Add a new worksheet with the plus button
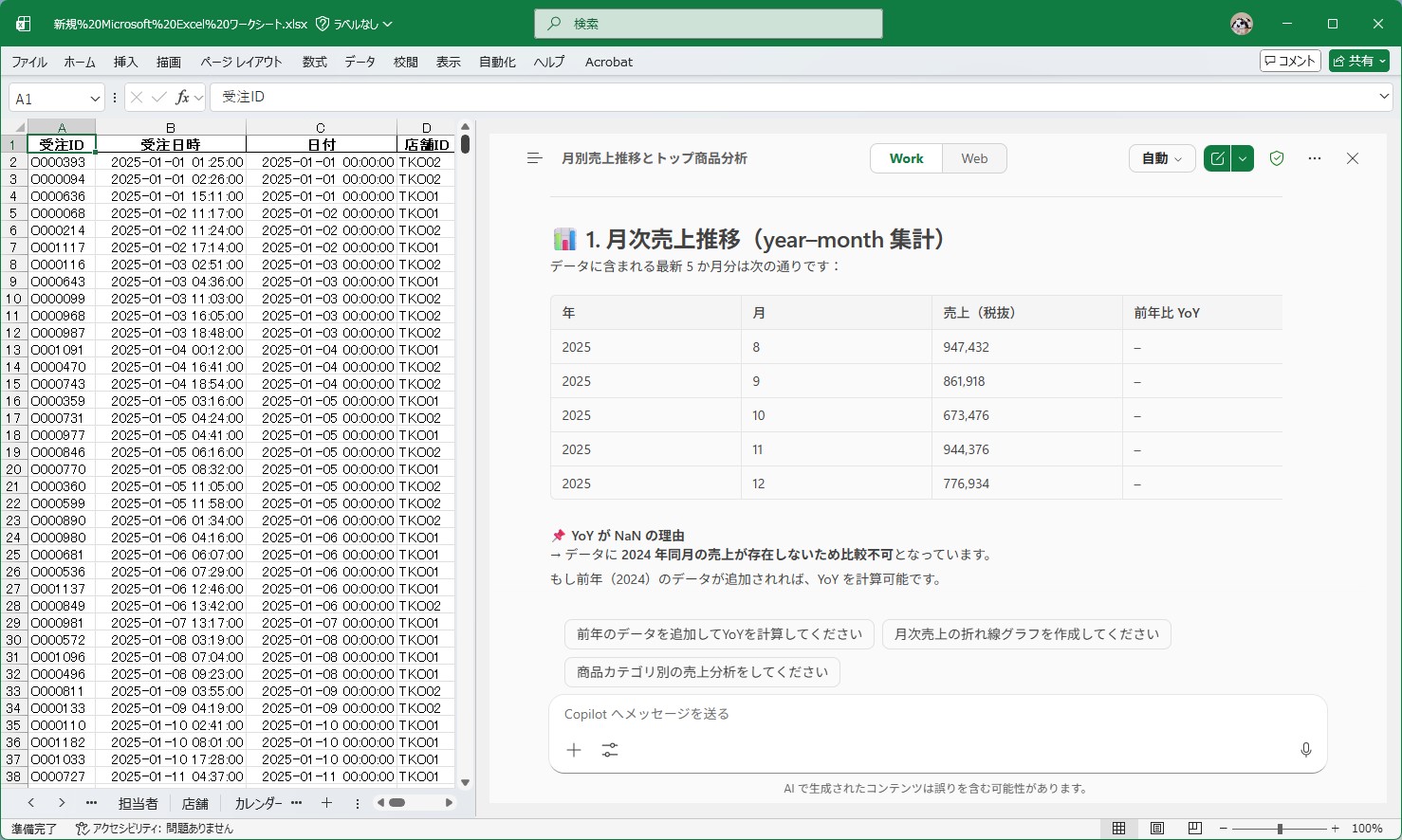The image size is (1402, 840). pos(326,802)
